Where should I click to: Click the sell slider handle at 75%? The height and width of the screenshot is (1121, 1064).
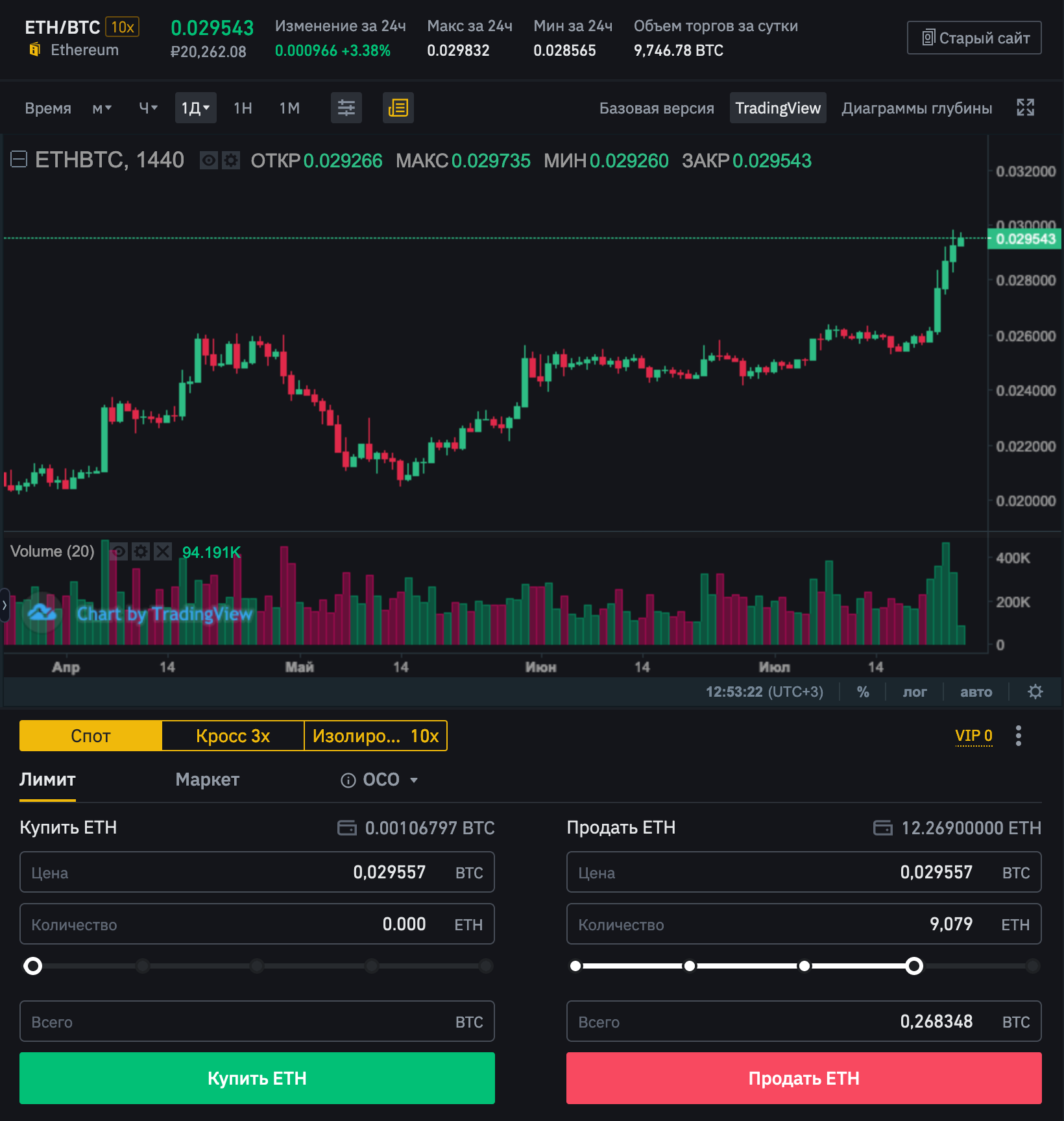pyautogui.click(x=914, y=966)
